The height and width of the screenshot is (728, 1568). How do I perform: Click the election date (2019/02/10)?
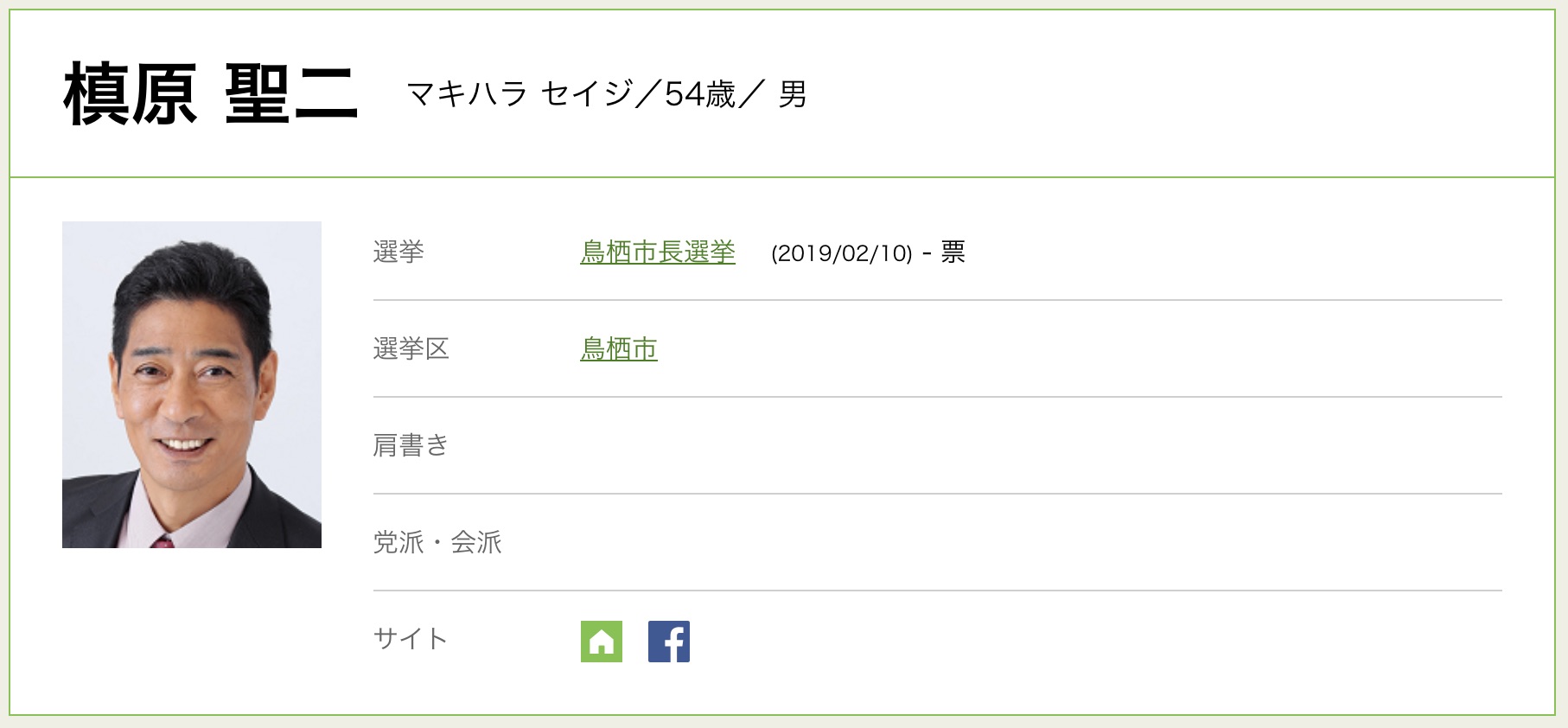coord(842,253)
